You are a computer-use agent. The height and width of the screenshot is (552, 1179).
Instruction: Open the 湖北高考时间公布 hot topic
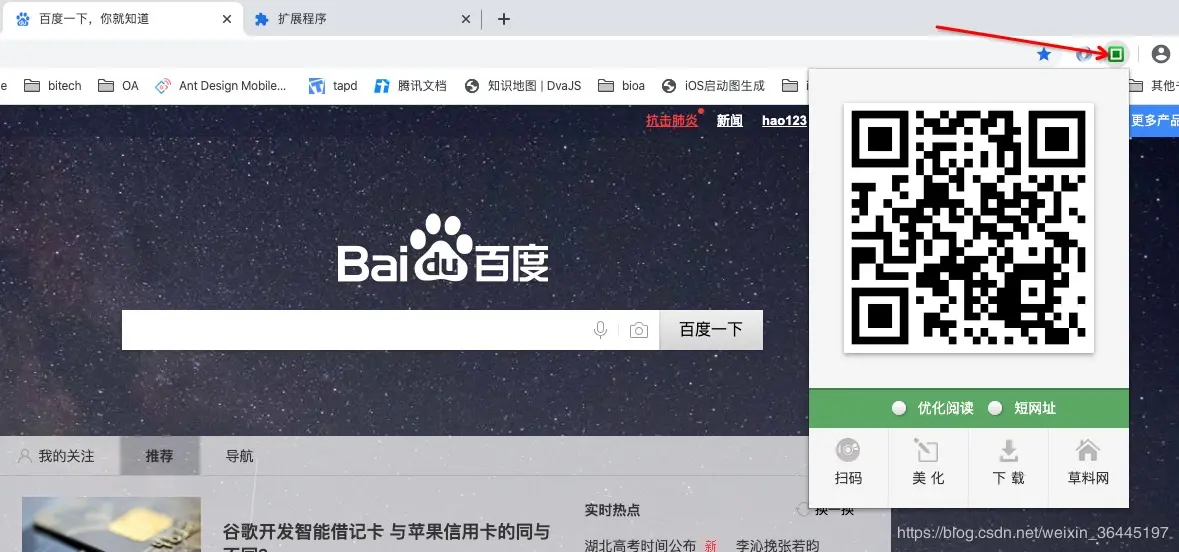tap(641, 545)
